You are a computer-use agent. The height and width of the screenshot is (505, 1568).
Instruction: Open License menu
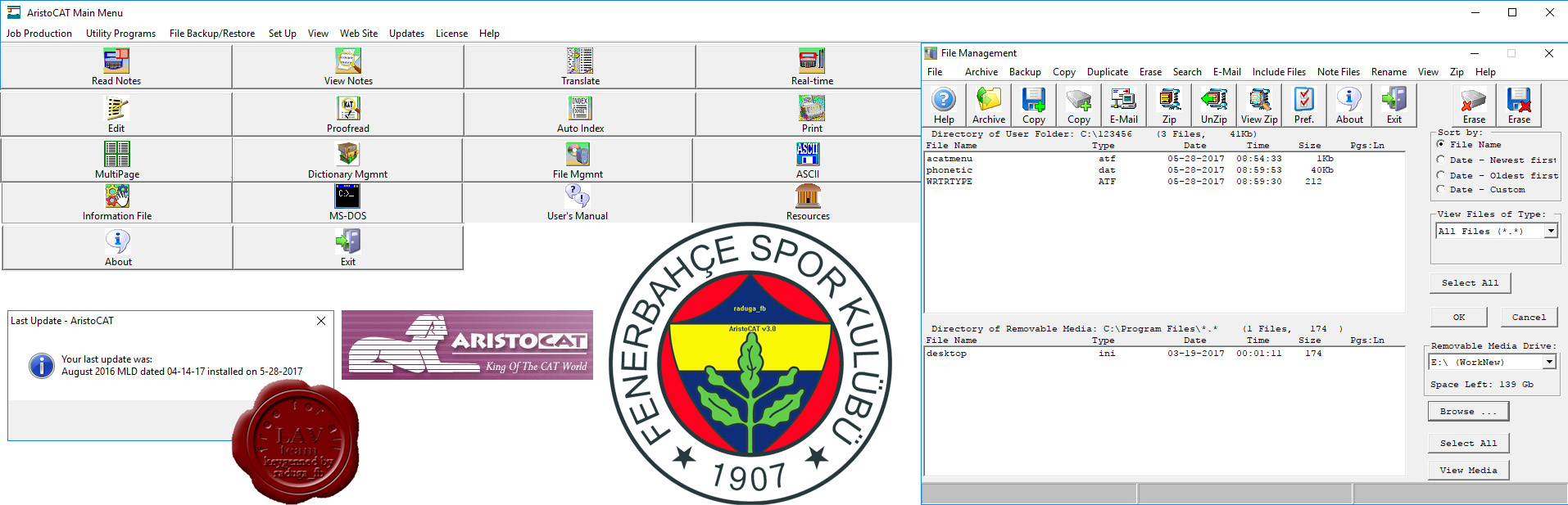(x=451, y=34)
